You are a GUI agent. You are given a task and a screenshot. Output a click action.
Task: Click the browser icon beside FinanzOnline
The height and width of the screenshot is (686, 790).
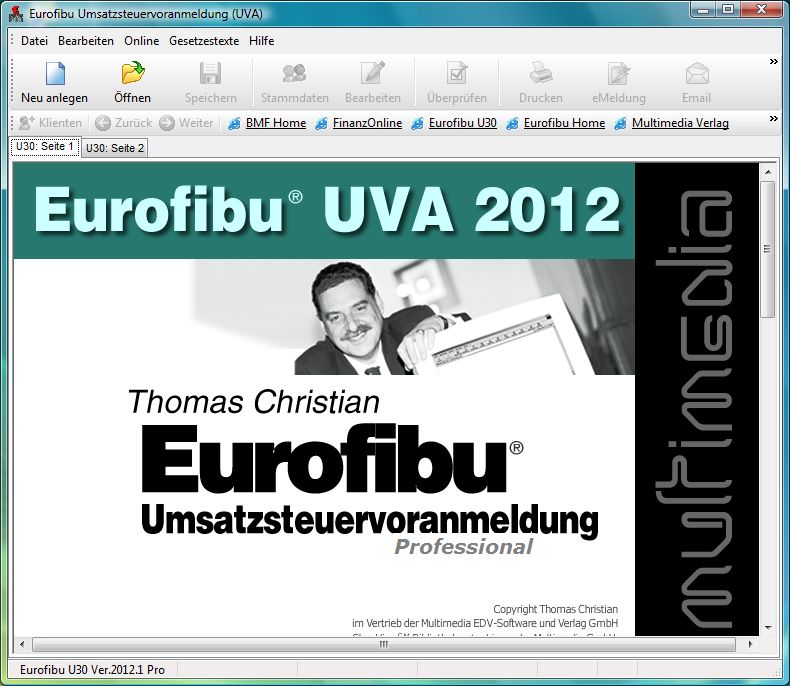[321, 123]
